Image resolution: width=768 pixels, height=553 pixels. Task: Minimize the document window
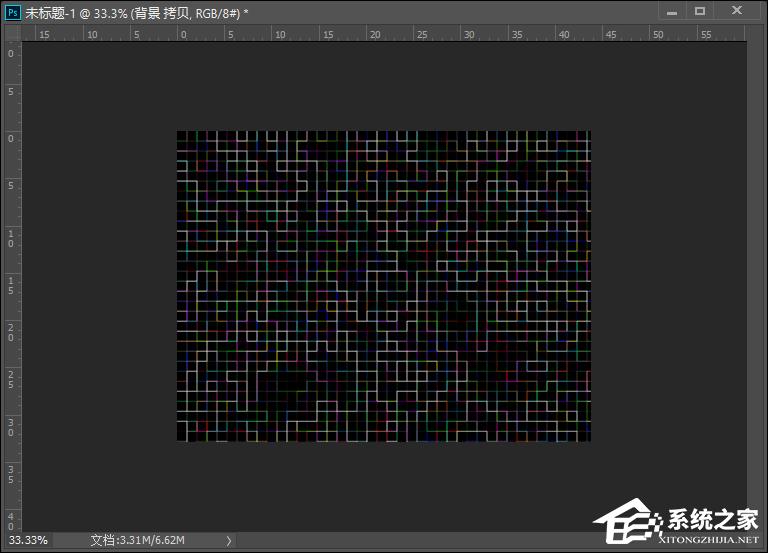(x=672, y=12)
